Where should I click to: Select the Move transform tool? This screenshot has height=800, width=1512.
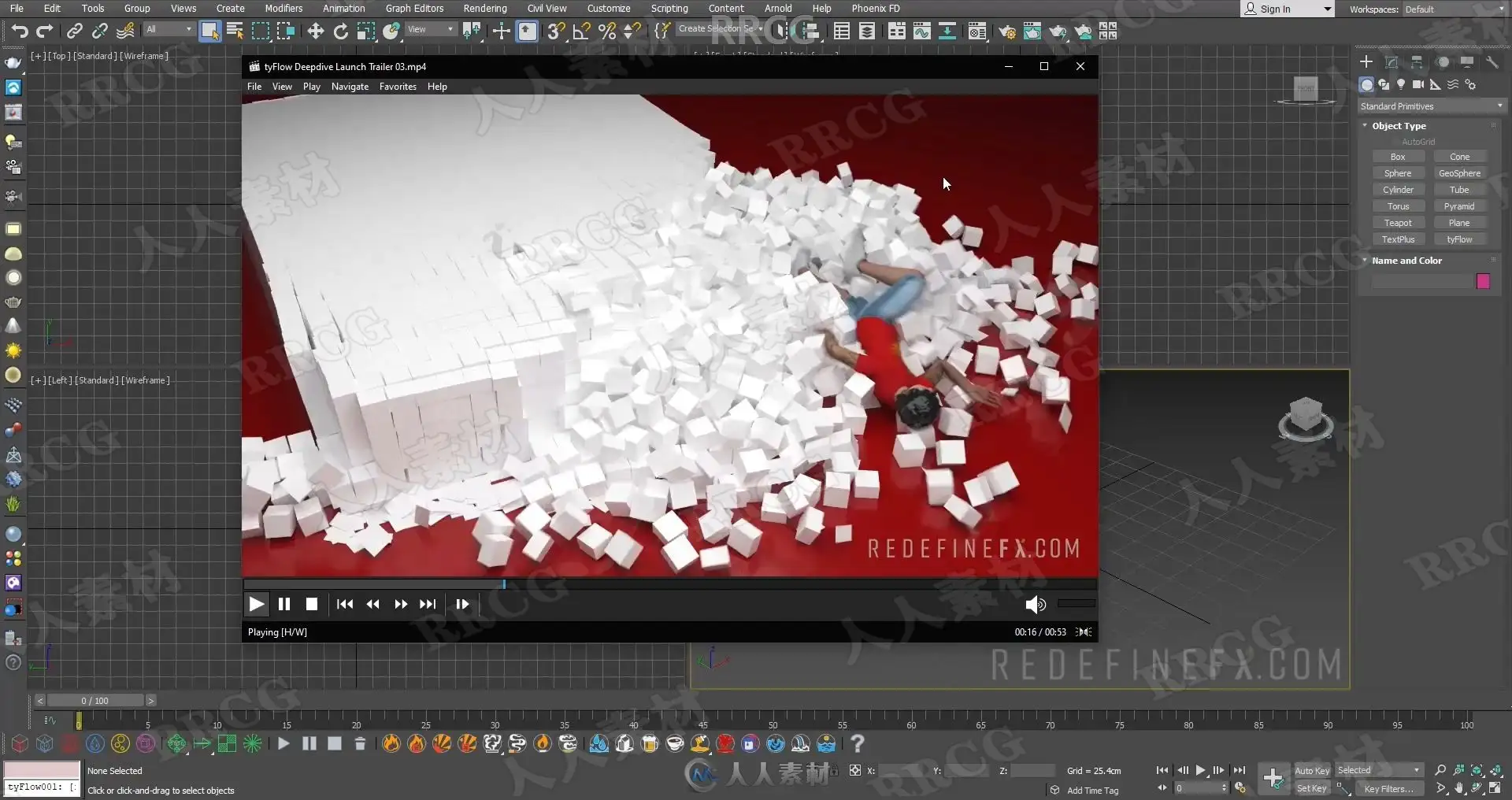click(315, 31)
